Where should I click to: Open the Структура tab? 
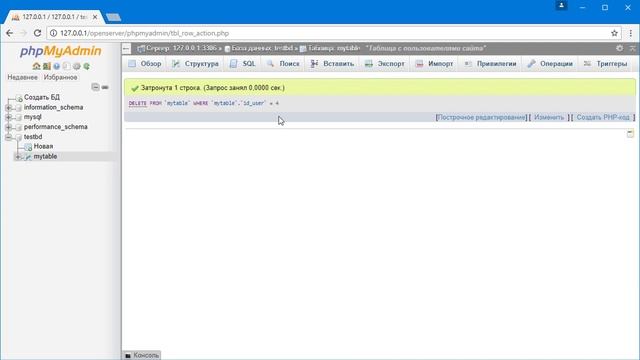(195, 64)
